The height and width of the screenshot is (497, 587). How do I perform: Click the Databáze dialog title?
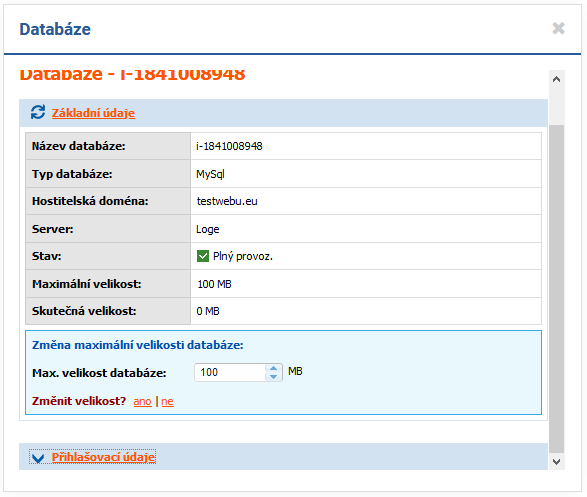[x=55, y=29]
